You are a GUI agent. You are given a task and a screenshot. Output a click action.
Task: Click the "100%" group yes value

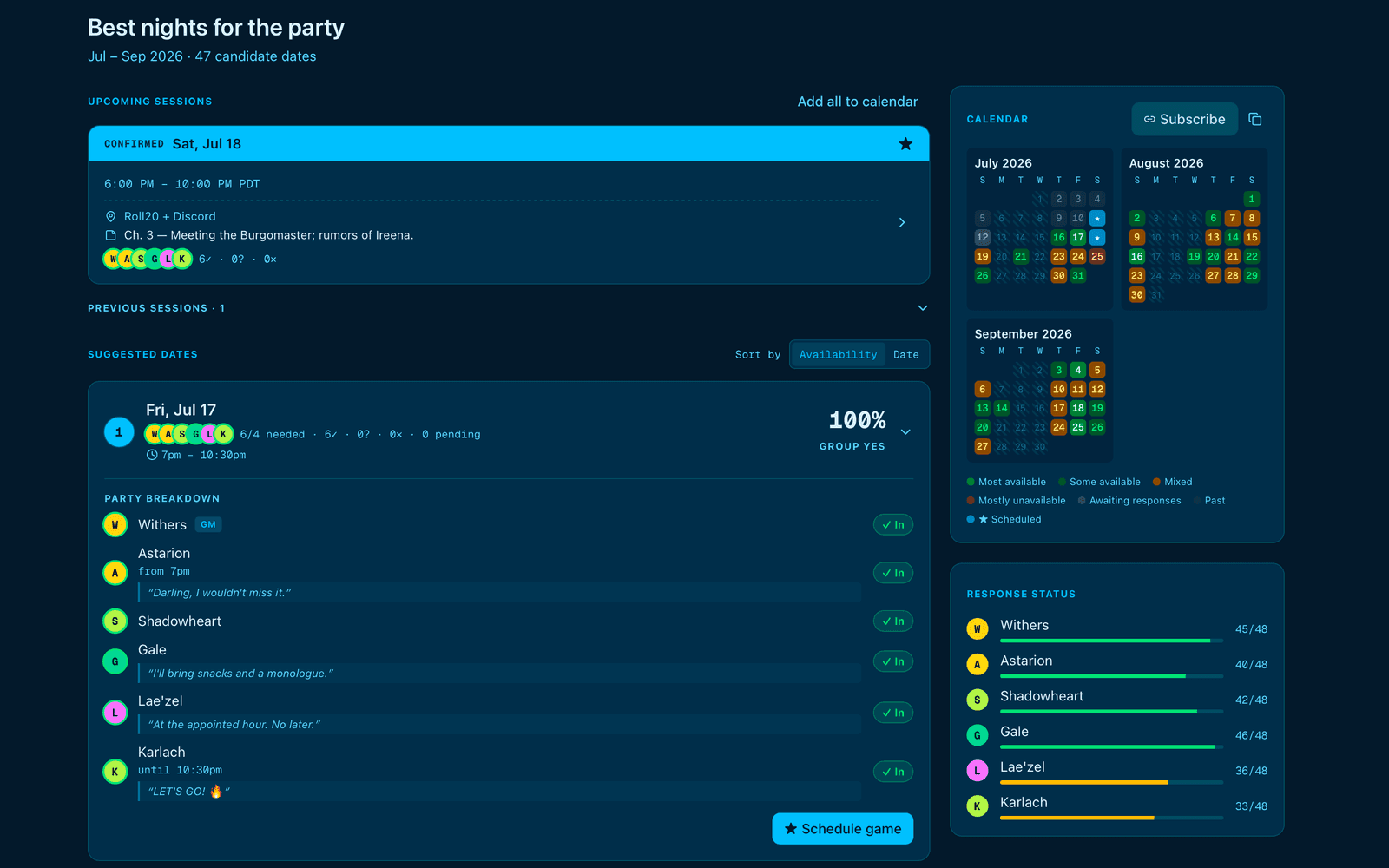click(x=858, y=421)
